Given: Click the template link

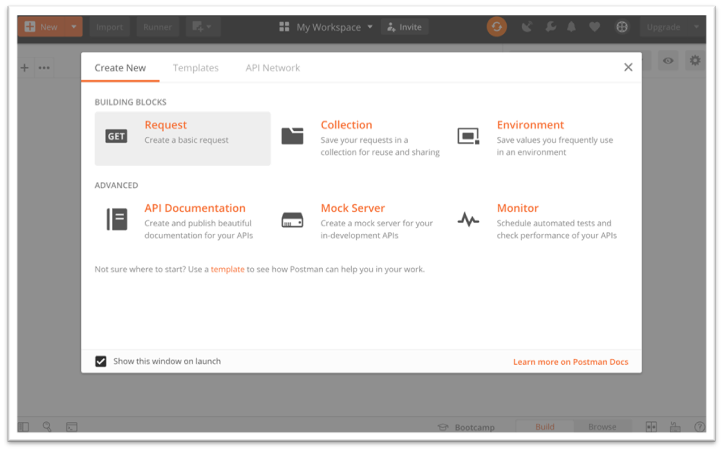Looking at the screenshot, I should coord(227,269).
